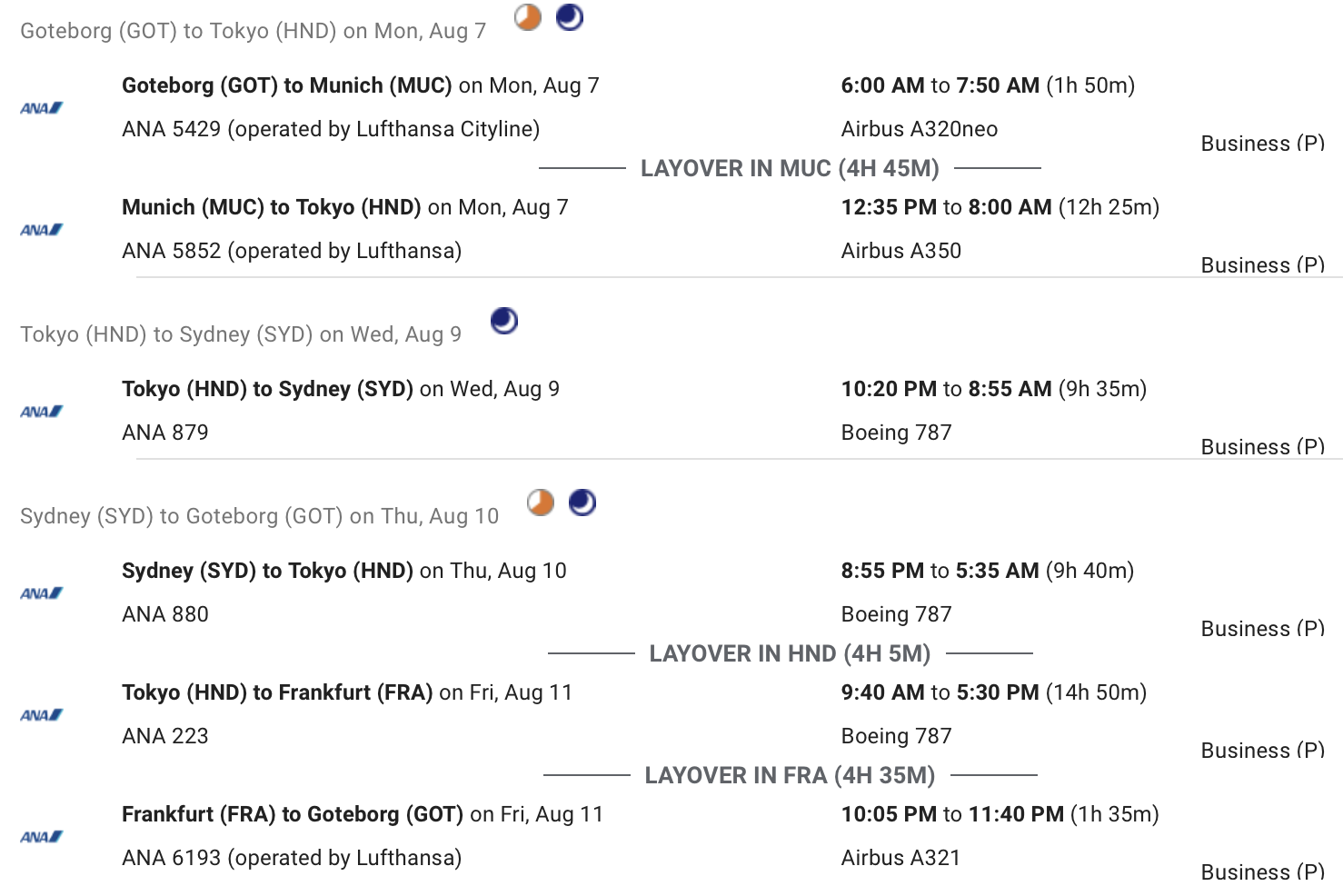Image resolution: width=1343 pixels, height=896 pixels.
Task: Click the Layover in HND (4H 5M) label
Action: (790, 654)
